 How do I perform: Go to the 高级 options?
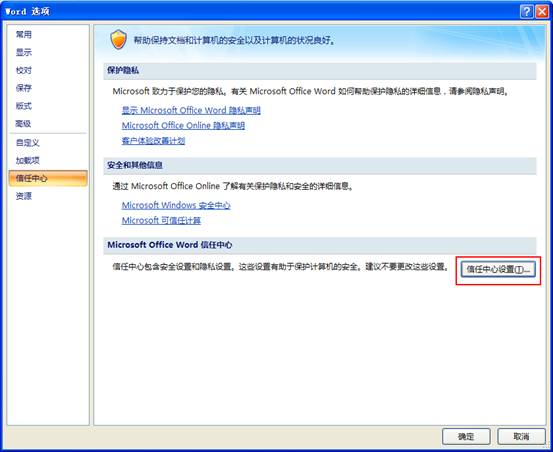[24, 123]
